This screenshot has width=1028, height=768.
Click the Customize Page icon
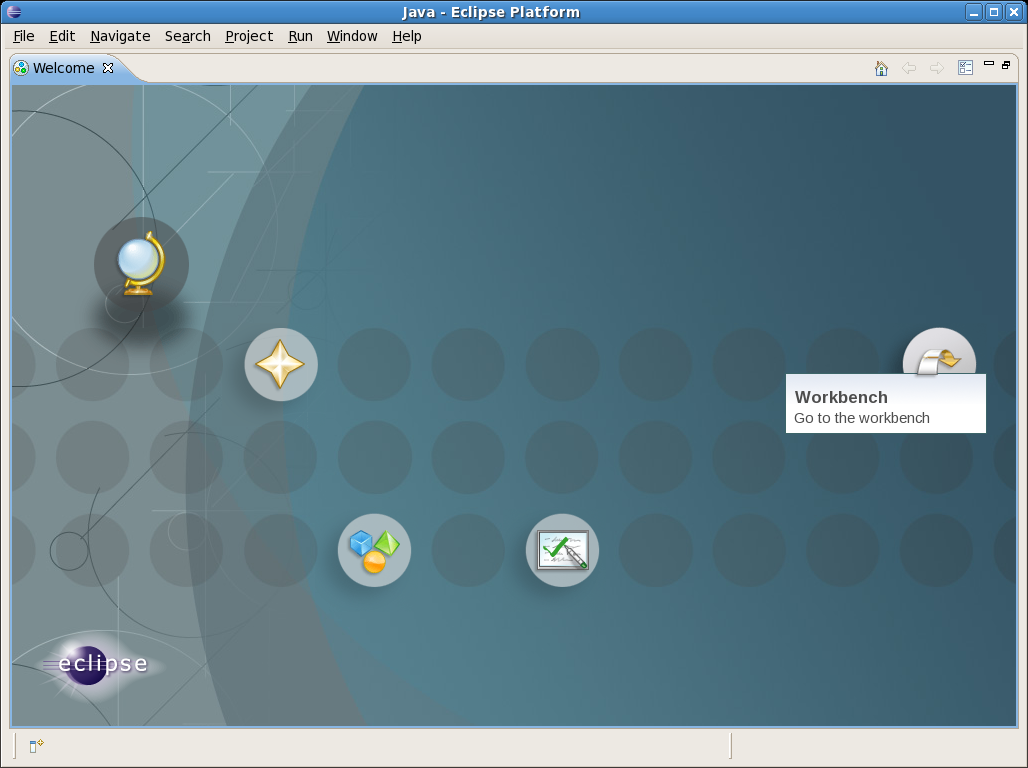coord(965,68)
